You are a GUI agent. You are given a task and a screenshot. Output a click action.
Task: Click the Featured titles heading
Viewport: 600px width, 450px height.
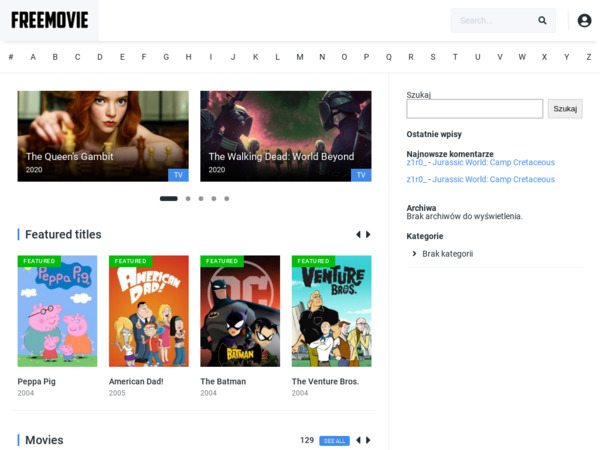click(63, 234)
